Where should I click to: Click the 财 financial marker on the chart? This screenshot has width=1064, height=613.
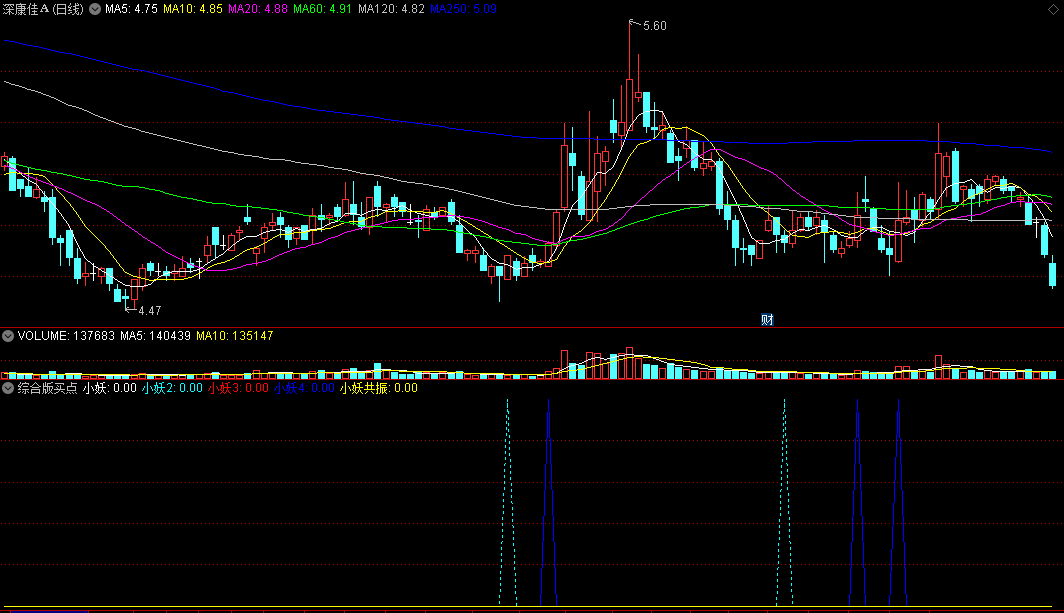point(767,320)
